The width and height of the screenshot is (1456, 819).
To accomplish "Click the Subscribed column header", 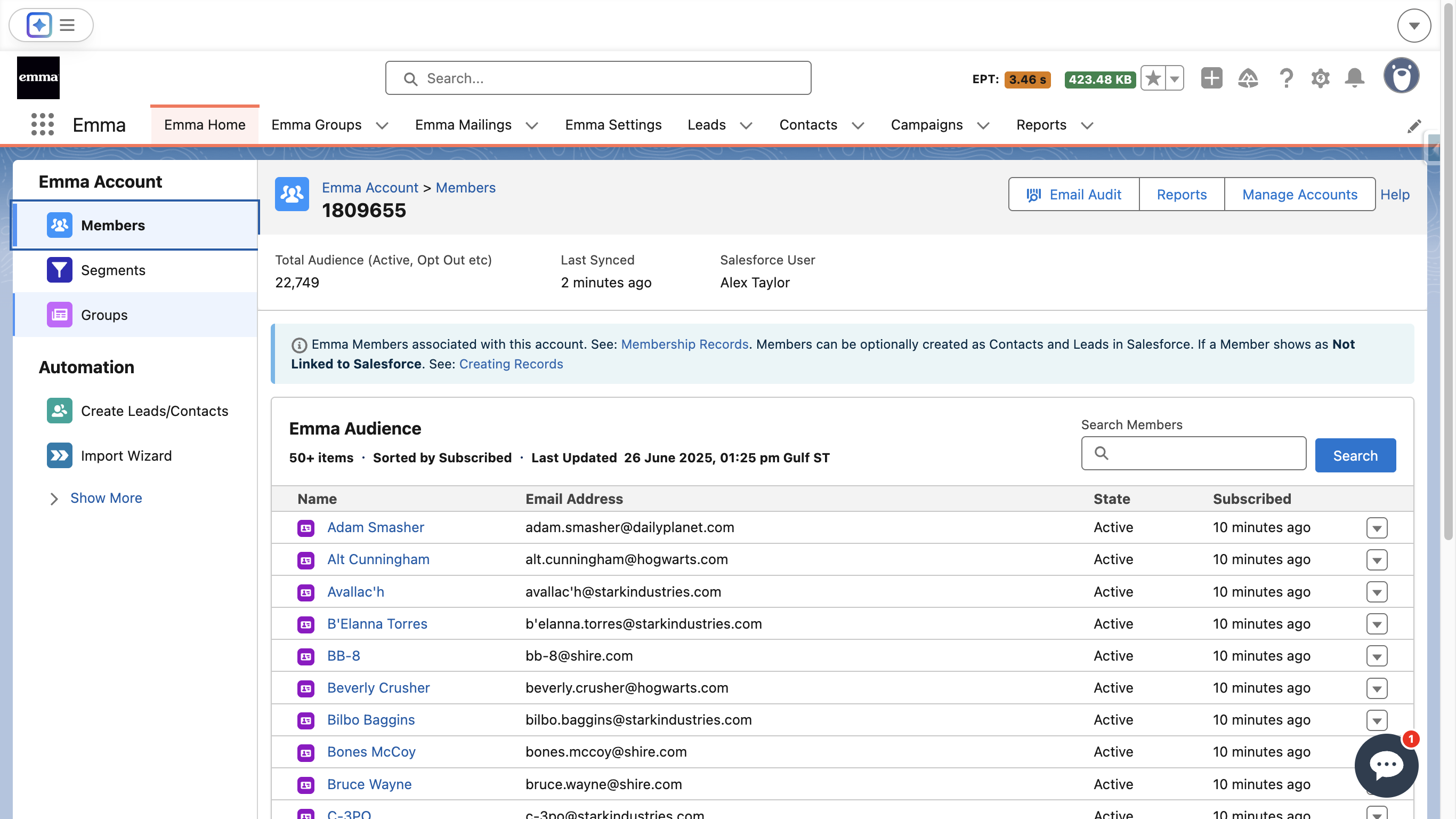I will click(x=1251, y=499).
